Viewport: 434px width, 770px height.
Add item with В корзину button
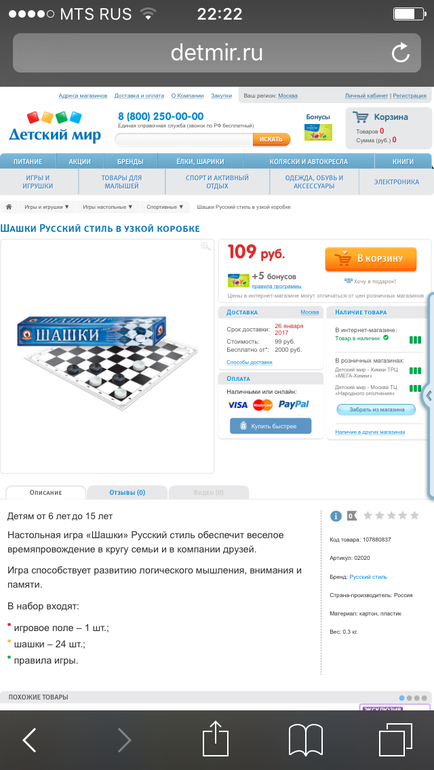click(x=371, y=259)
